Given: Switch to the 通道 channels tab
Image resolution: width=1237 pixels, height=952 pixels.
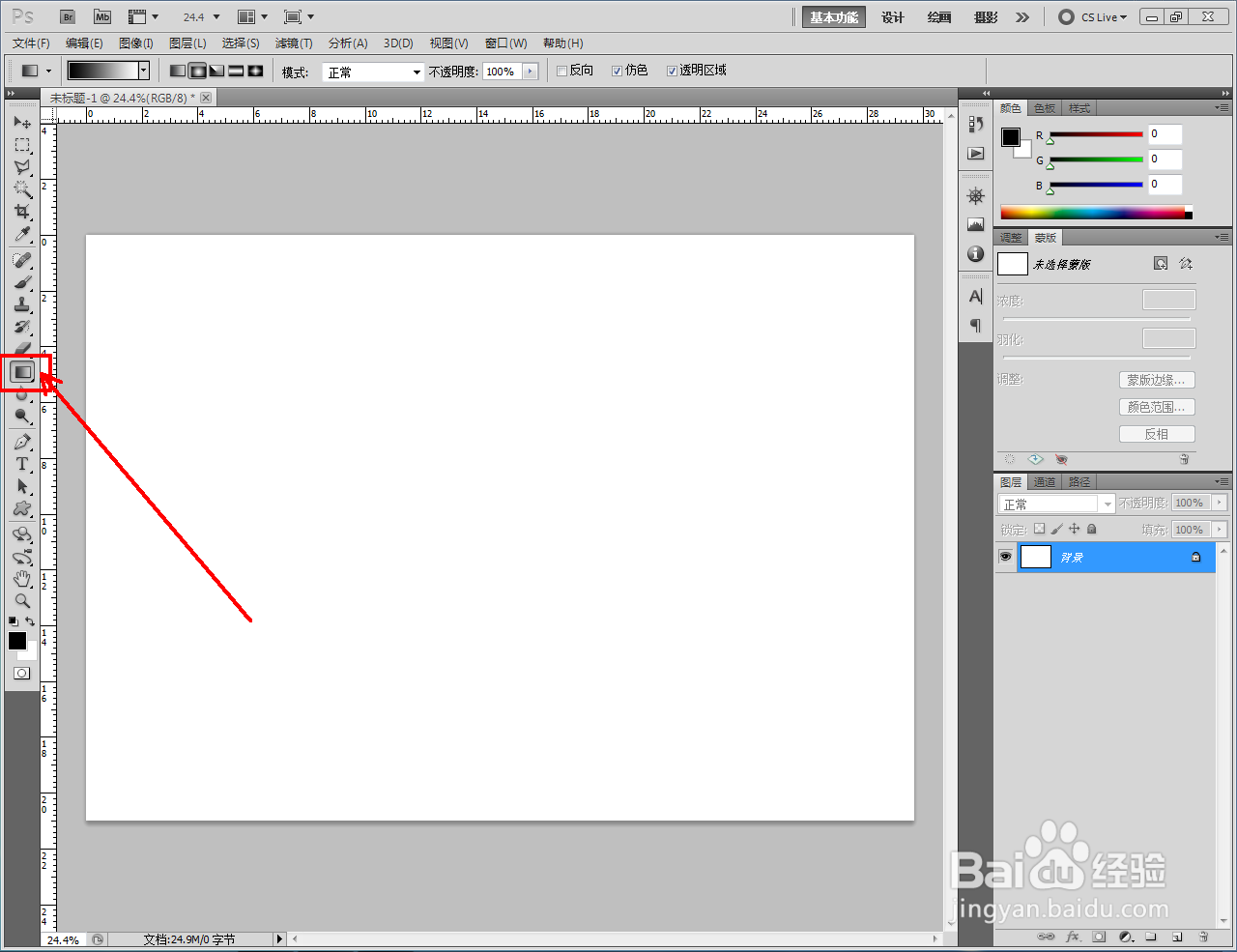Looking at the screenshot, I should coord(1045,482).
